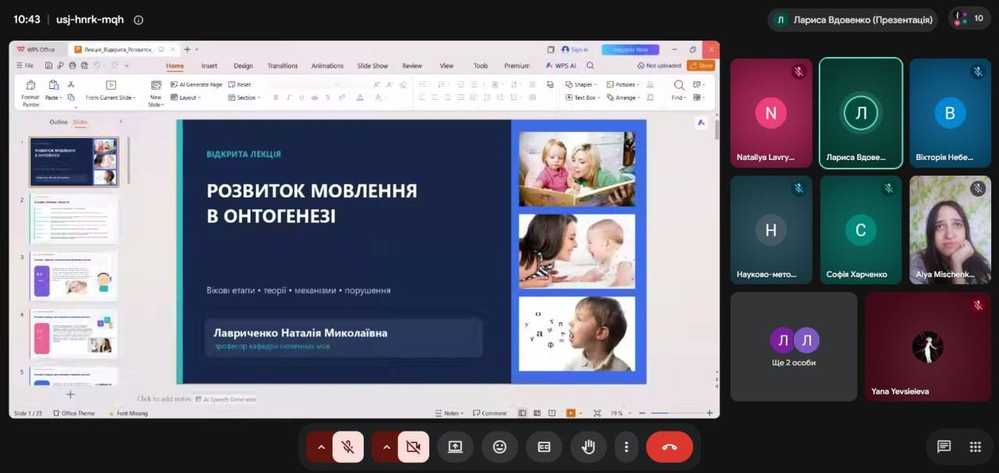
Task: Turn on the camera in Meet controls
Action: tap(413, 447)
